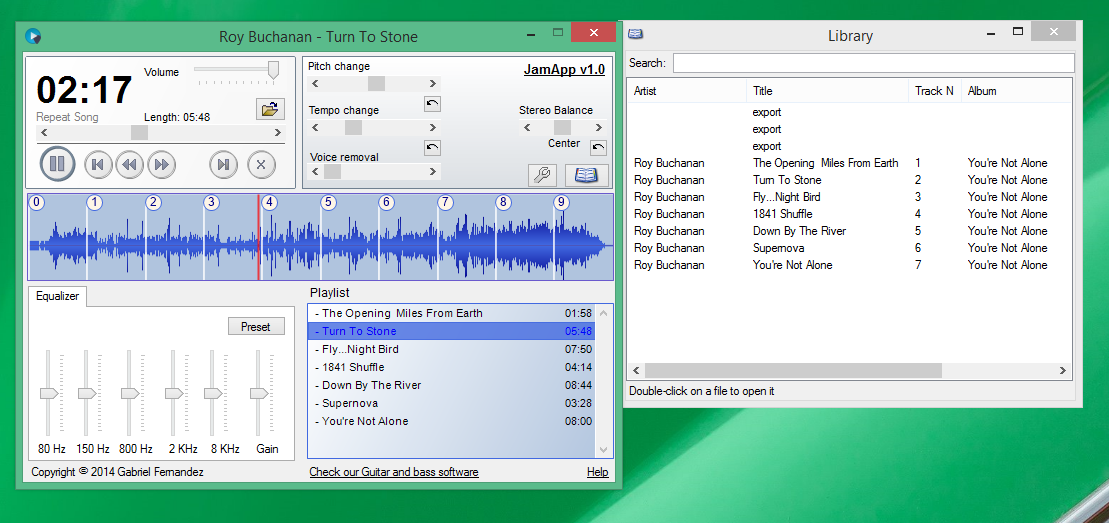Image resolution: width=1109 pixels, height=523 pixels.
Task: Toggle the Repeat Song option
Action: coord(67,118)
